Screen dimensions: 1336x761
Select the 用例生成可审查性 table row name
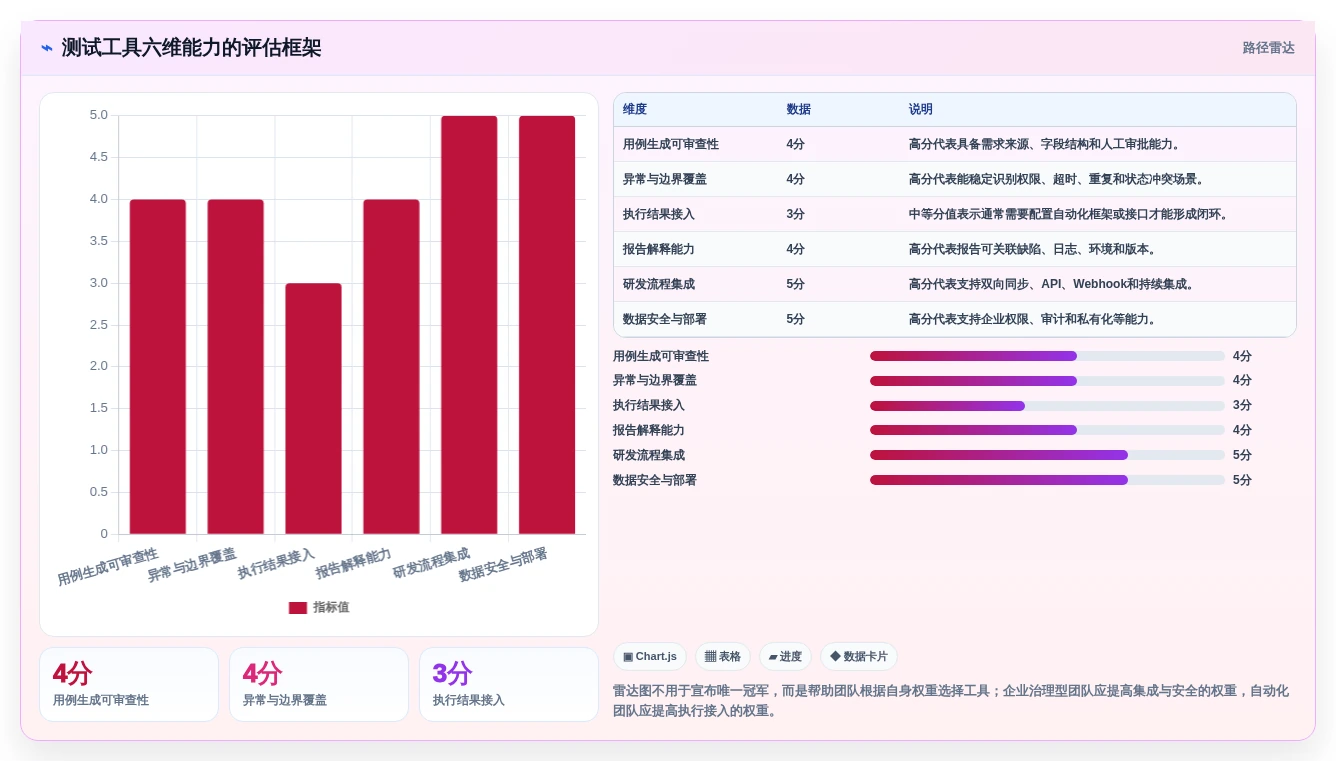pos(671,144)
